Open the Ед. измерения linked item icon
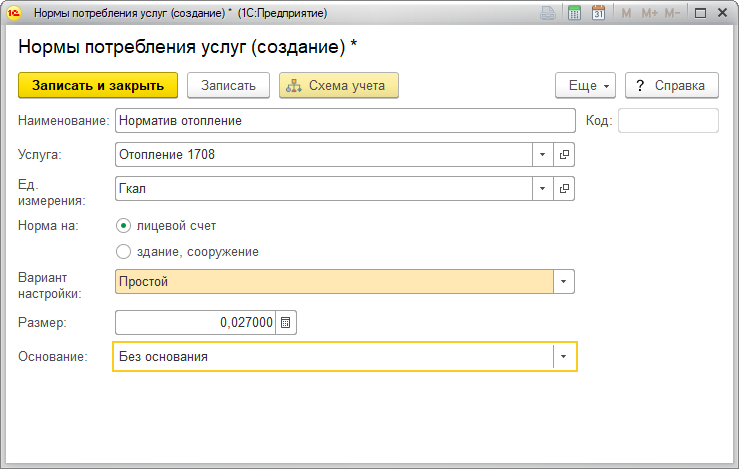The image size is (739, 469). pos(565,188)
